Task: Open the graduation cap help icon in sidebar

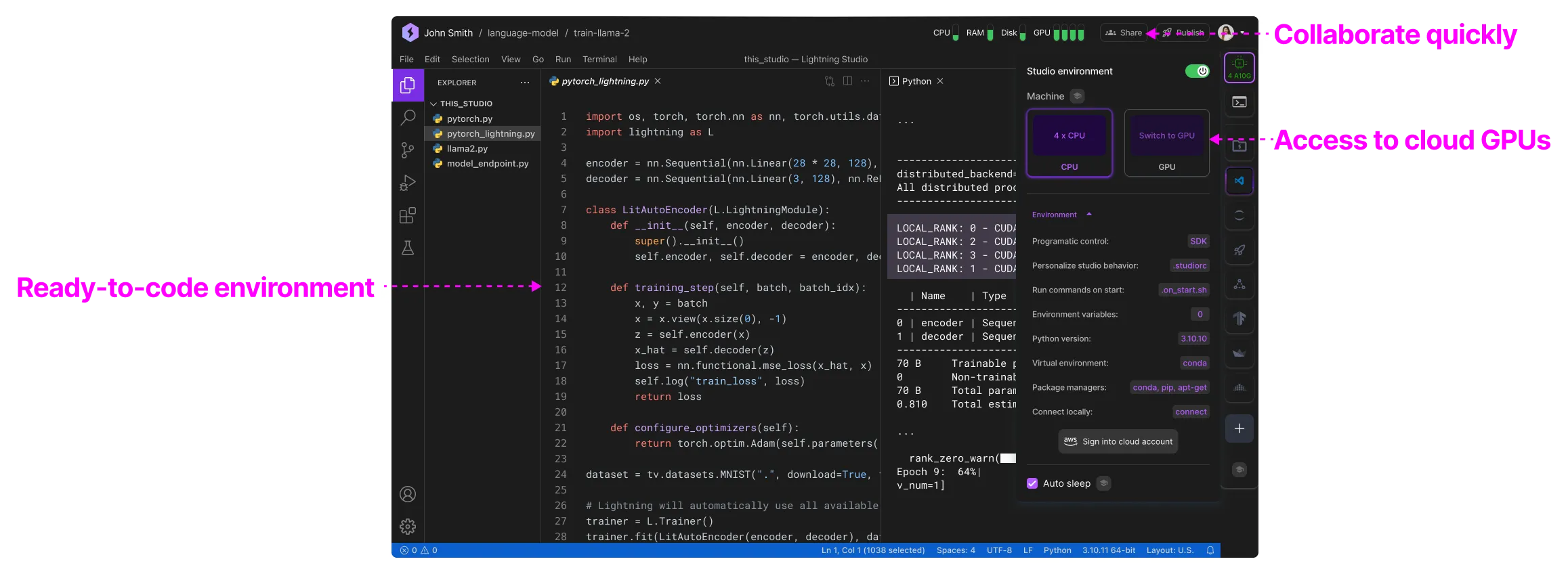Action: coord(1239,469)
